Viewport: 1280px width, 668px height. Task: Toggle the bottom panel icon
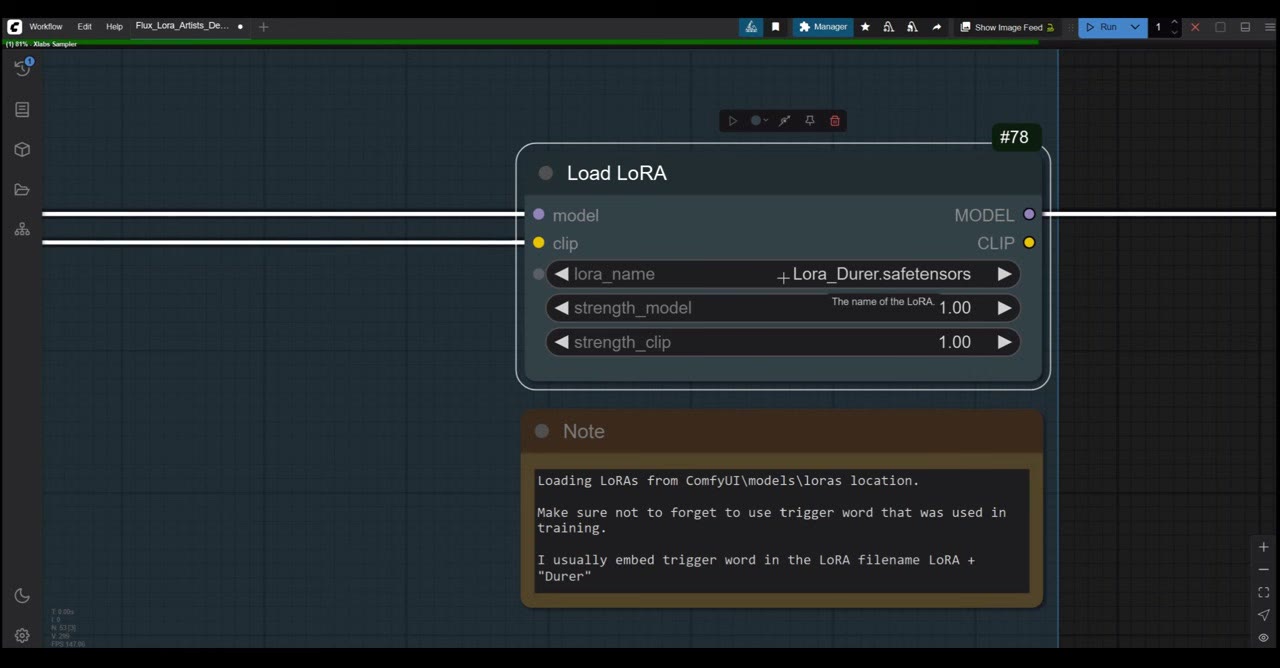pos(1245,27)
